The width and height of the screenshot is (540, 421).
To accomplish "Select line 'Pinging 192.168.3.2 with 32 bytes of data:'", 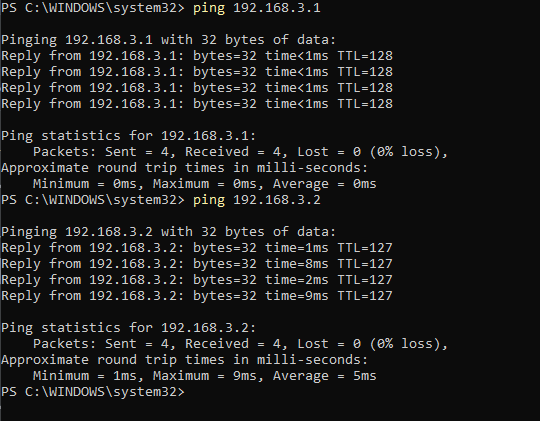I will 168,232.
